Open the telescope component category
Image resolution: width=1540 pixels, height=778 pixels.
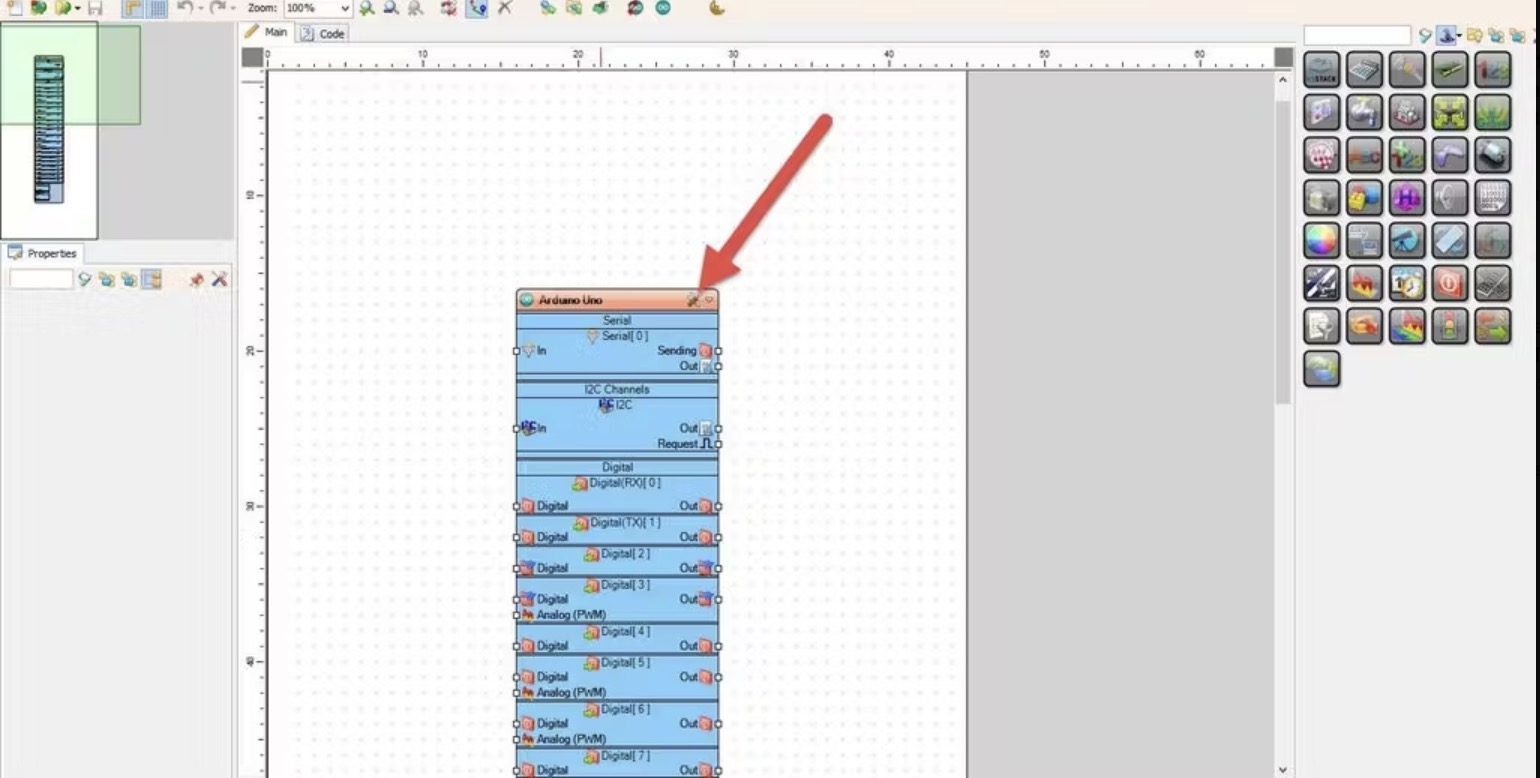(1407, 241)
